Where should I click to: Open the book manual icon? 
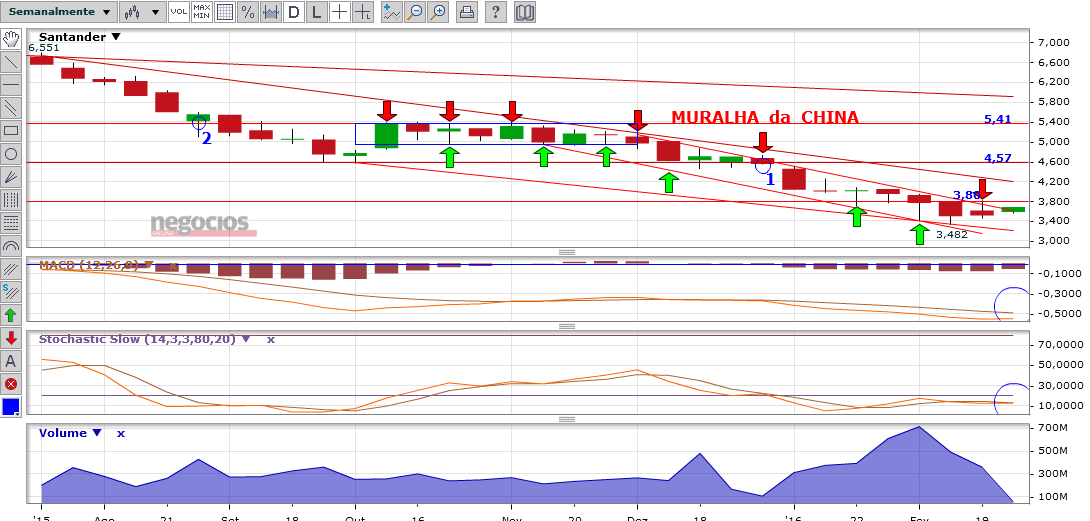(525, 12)
